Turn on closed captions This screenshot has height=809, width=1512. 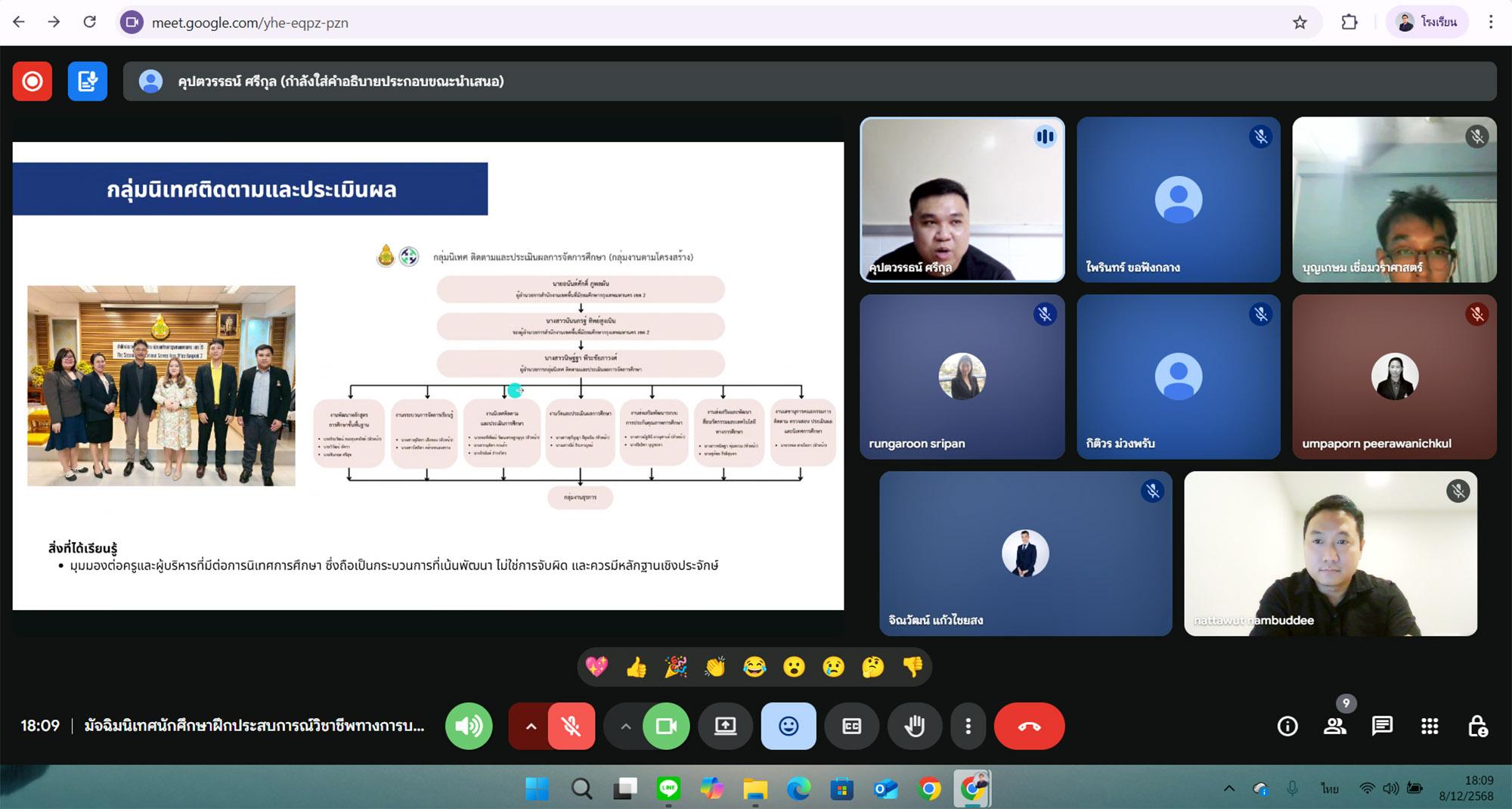click(851, 726)
